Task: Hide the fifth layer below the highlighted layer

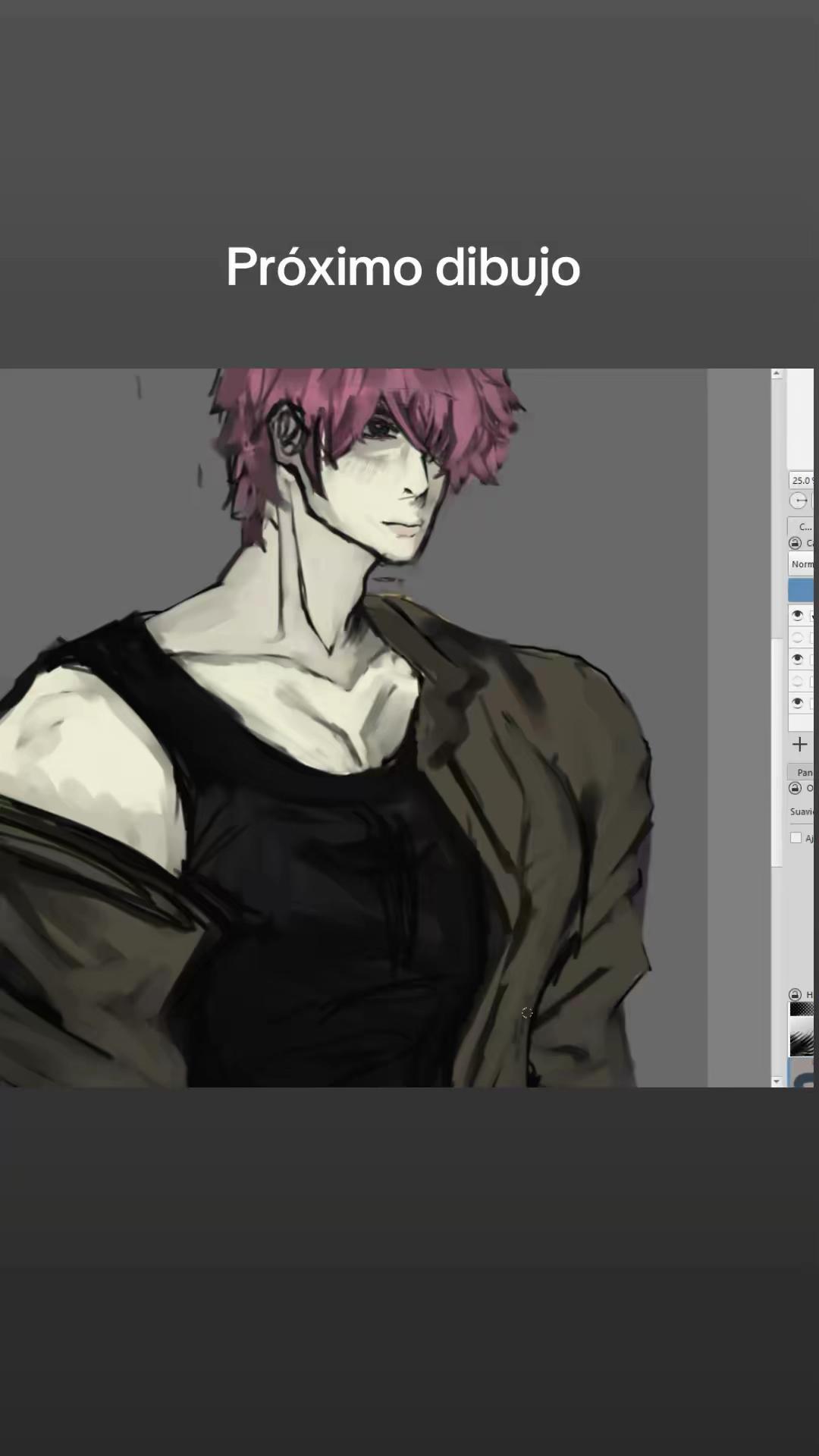Action: coord(797,703)
